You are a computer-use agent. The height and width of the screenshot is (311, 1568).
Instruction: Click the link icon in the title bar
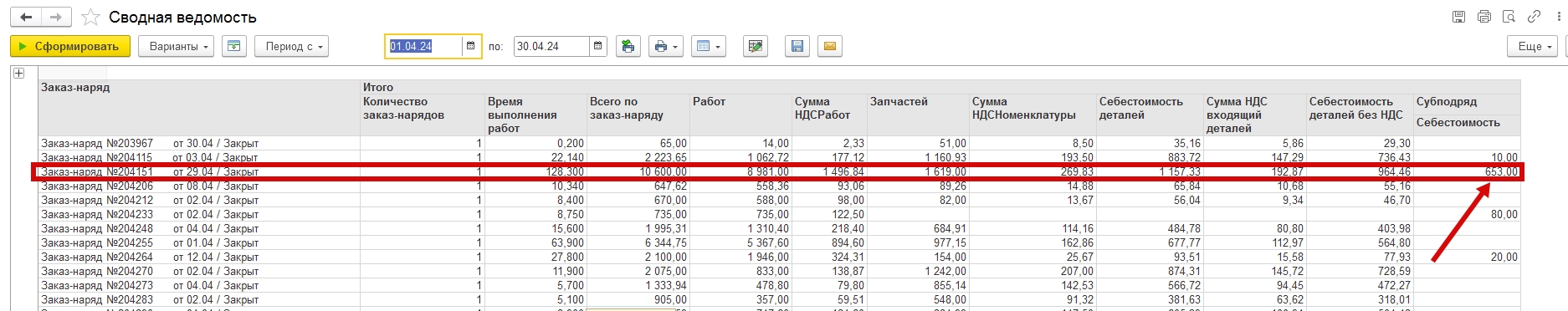1534,17
